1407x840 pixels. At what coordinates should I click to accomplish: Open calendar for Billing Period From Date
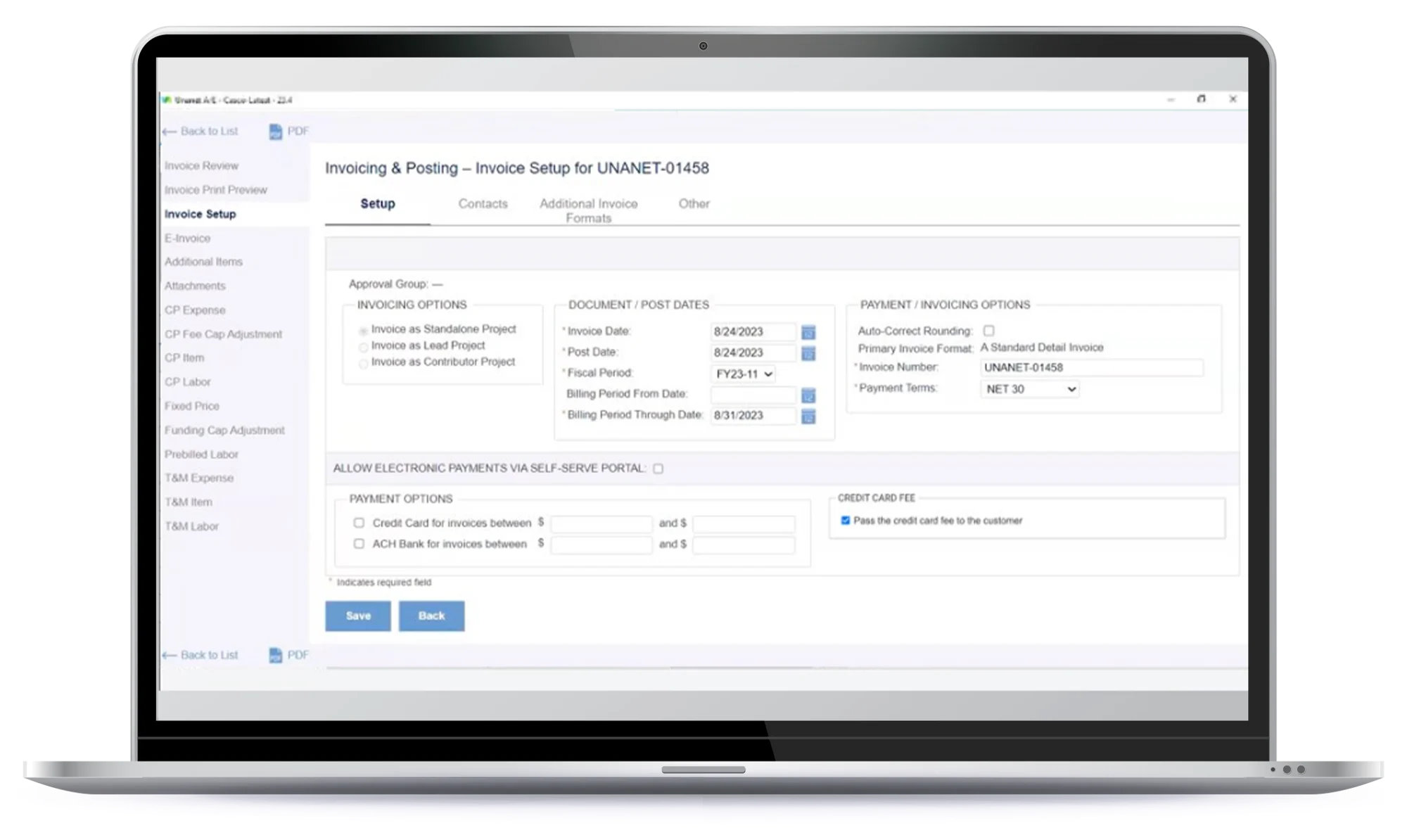[808, 395]
